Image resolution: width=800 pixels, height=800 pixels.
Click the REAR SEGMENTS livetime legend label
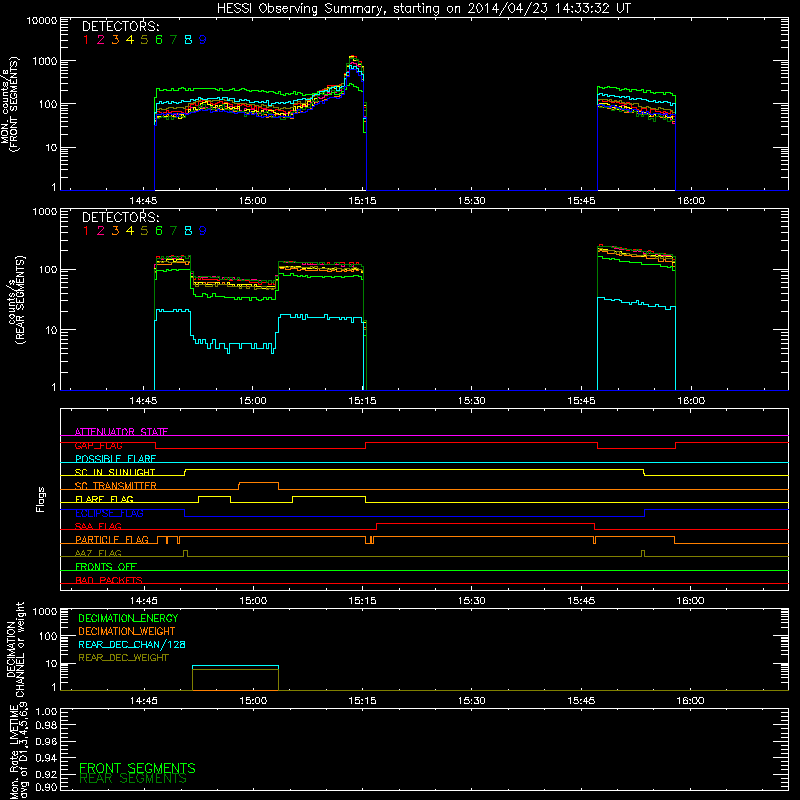(133, 779)
